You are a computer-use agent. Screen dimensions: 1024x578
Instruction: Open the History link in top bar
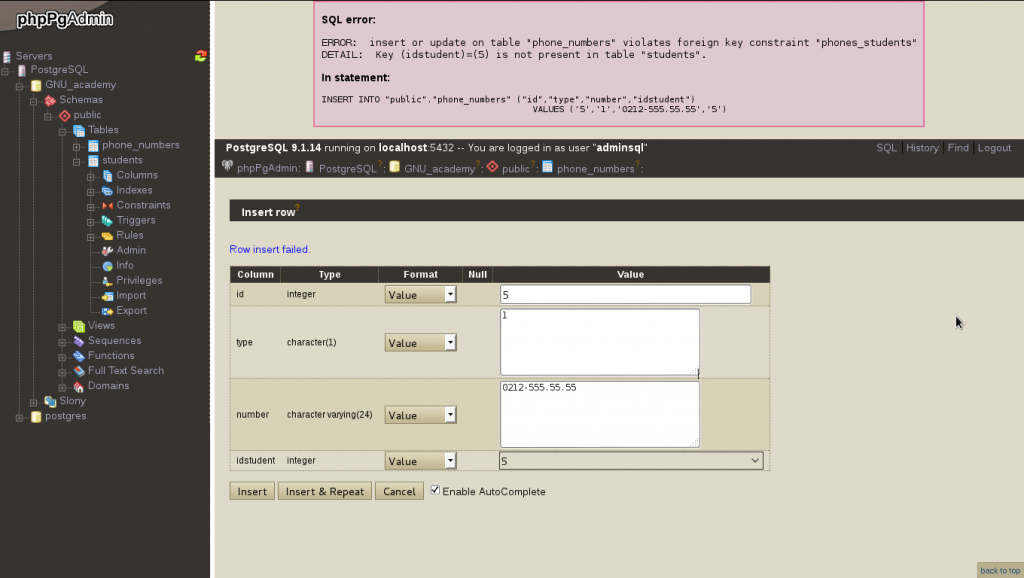(x=922, y=148)
